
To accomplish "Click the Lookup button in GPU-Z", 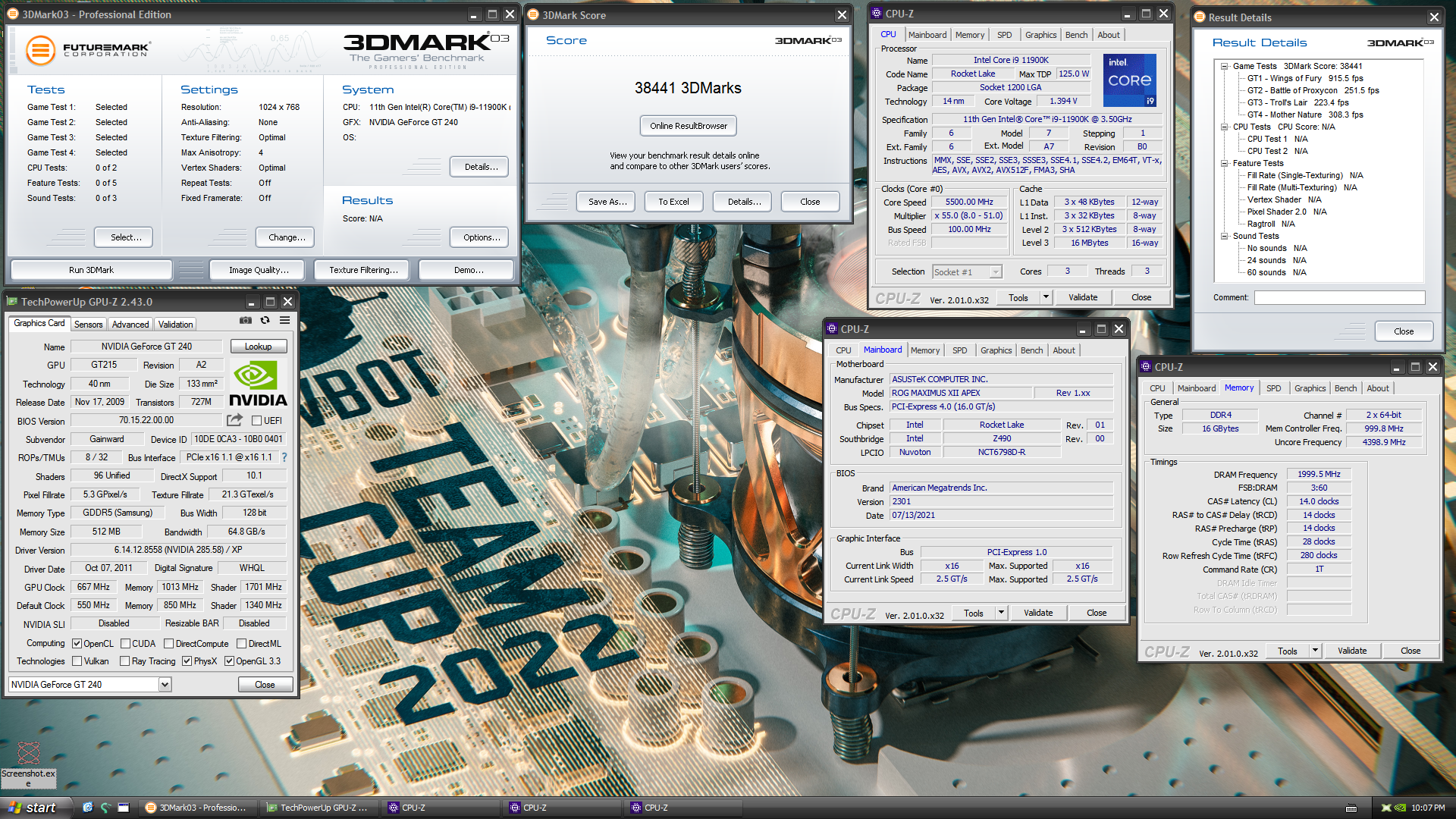I will coord(258,347).
